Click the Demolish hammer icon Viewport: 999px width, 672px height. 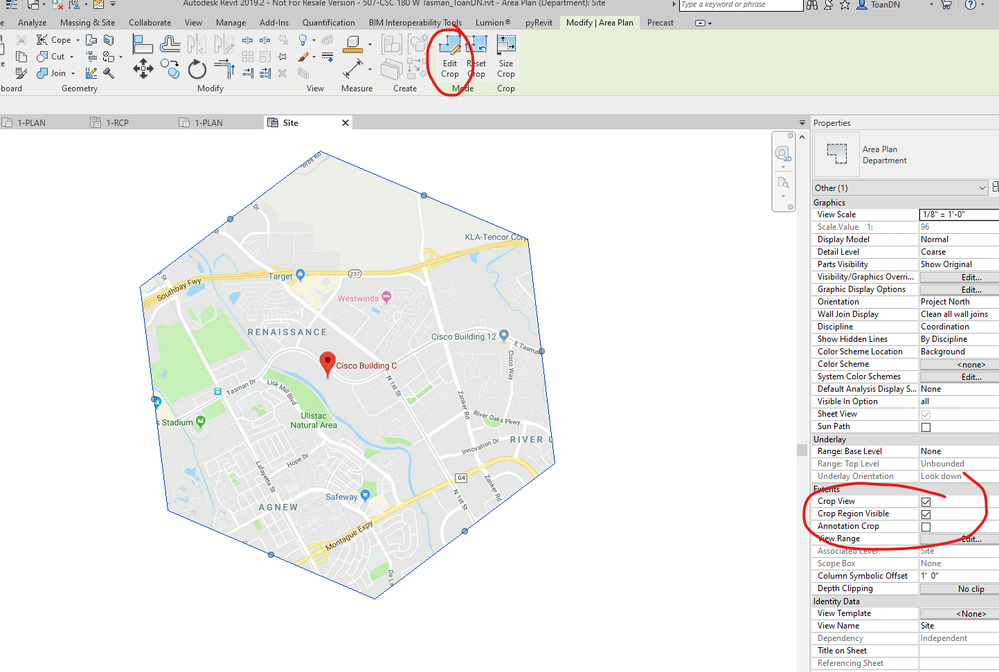tap(109, 73)
